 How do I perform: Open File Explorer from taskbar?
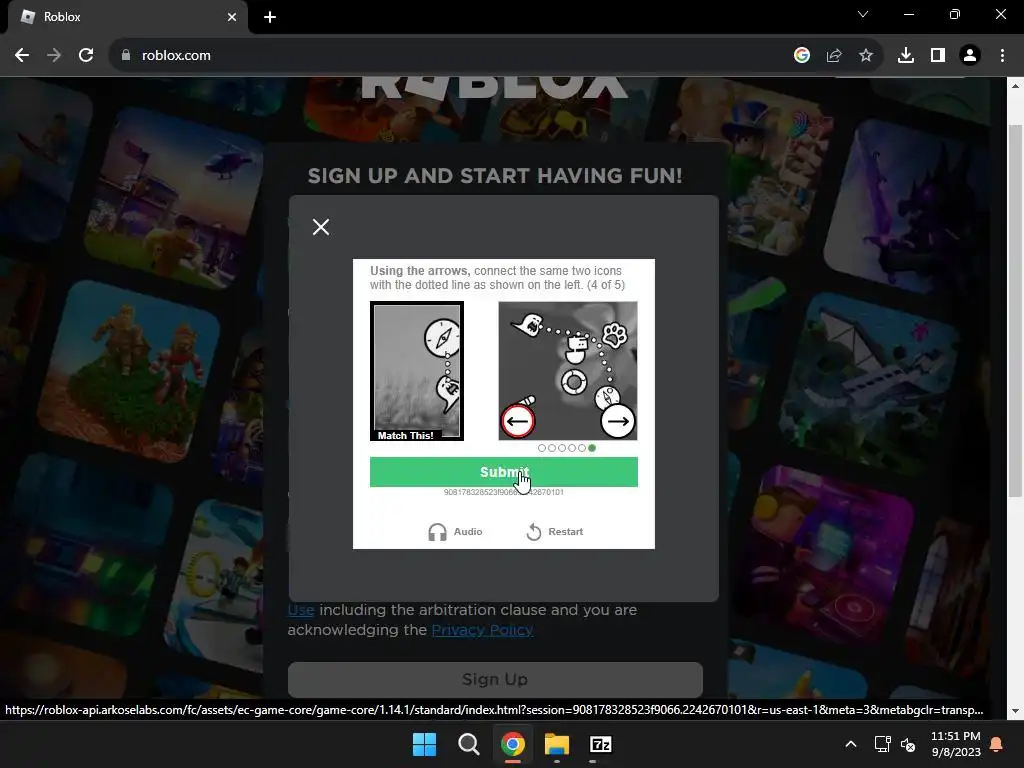(557, 744)
